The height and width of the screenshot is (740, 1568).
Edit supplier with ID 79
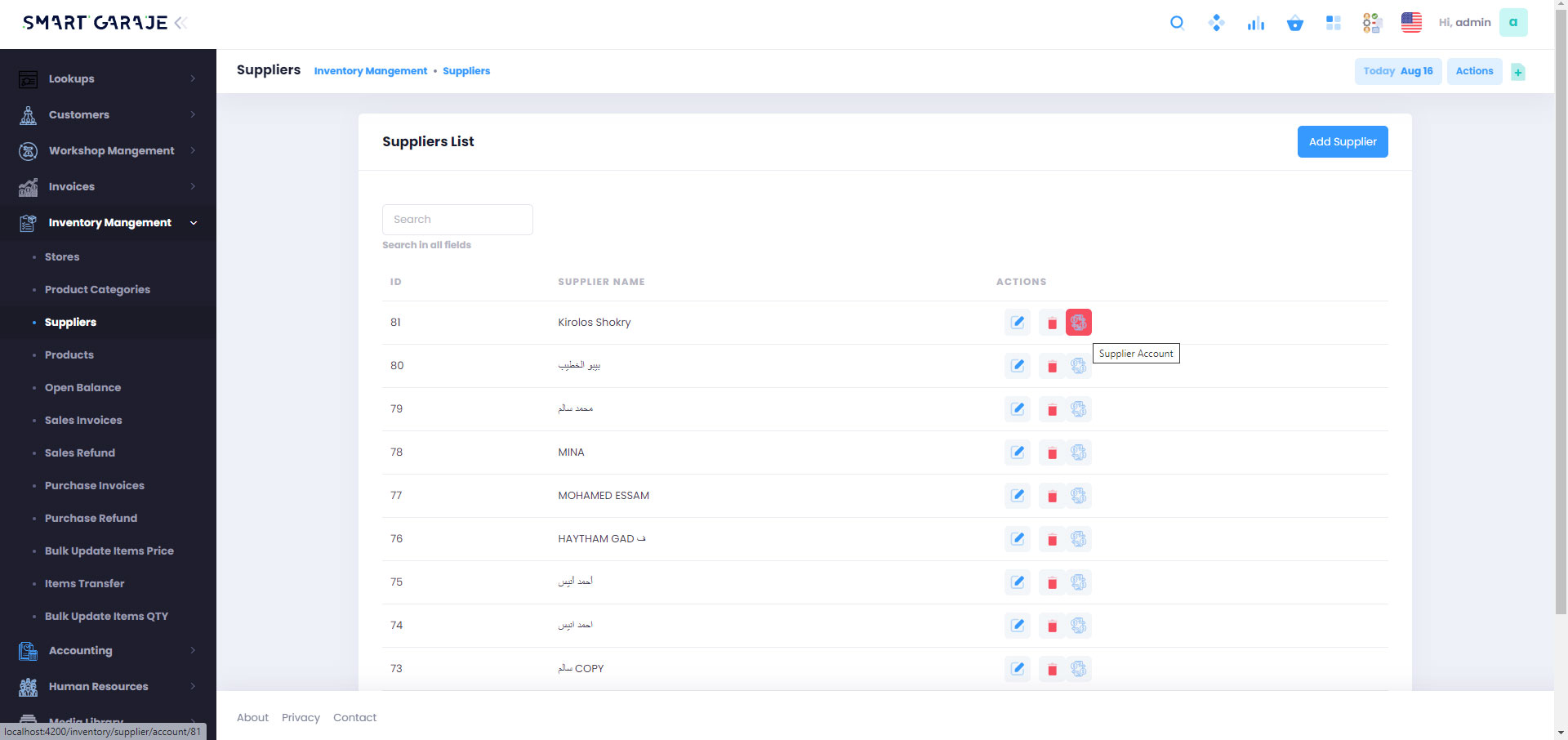coord(1018,409)
